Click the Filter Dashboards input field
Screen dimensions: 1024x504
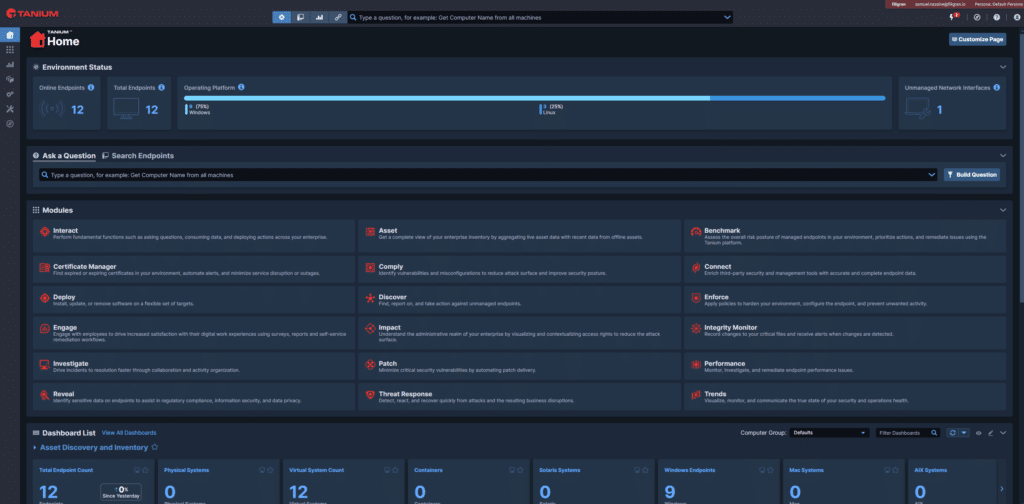(x=907, y=433)
